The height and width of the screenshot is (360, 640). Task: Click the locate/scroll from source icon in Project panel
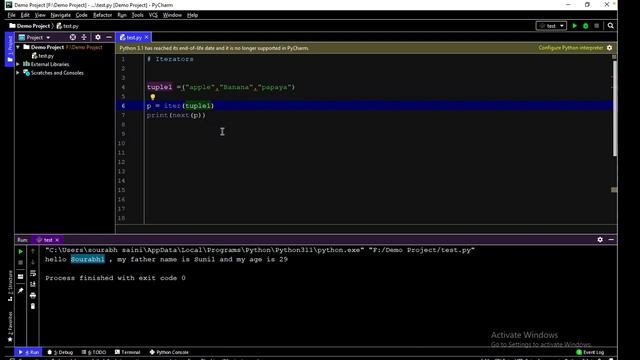[x=73, y=37]
